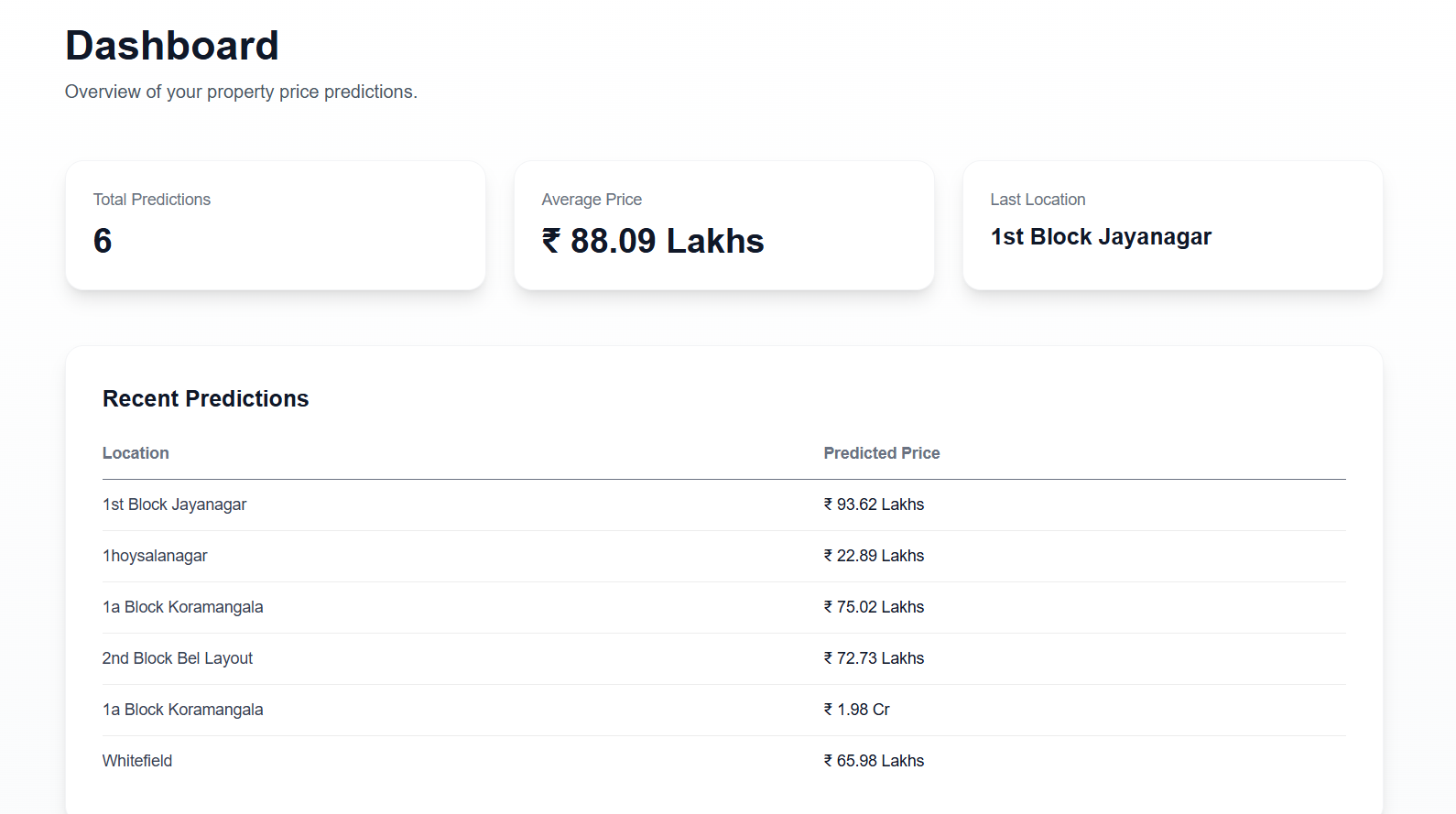The image size is (1456, 814).
Task: Open the 1hoysalanagar row in the table
Action: [x=155, y=556]
